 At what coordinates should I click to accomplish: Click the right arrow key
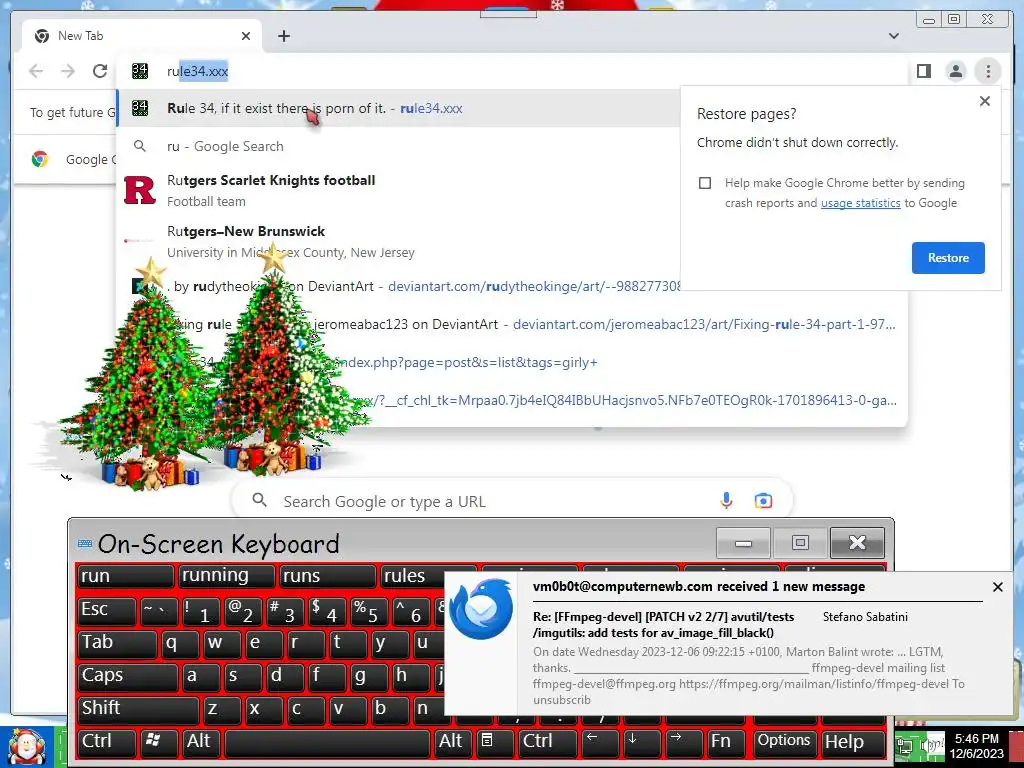coord(684,742)
